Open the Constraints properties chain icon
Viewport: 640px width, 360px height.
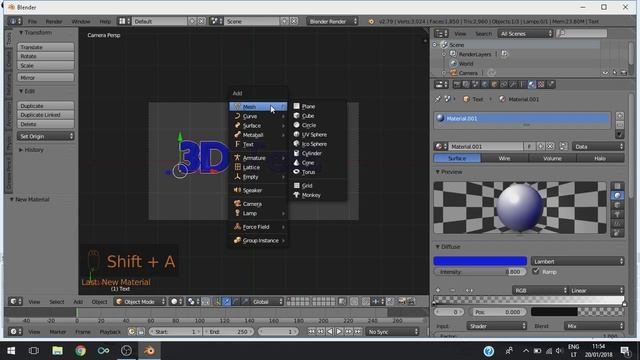[x=504, y=84]
